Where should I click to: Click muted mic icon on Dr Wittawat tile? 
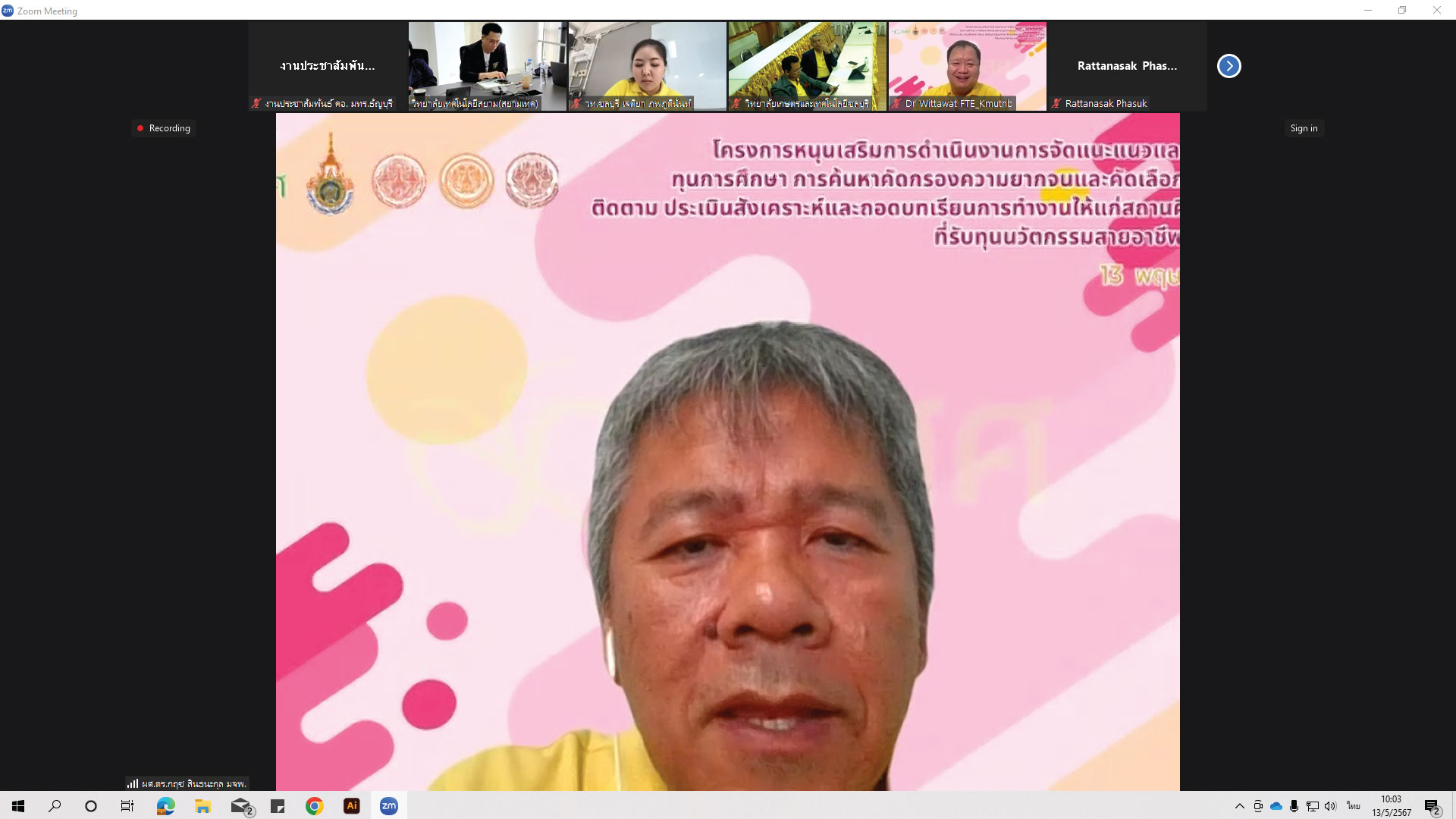click(x=896, y=103)
